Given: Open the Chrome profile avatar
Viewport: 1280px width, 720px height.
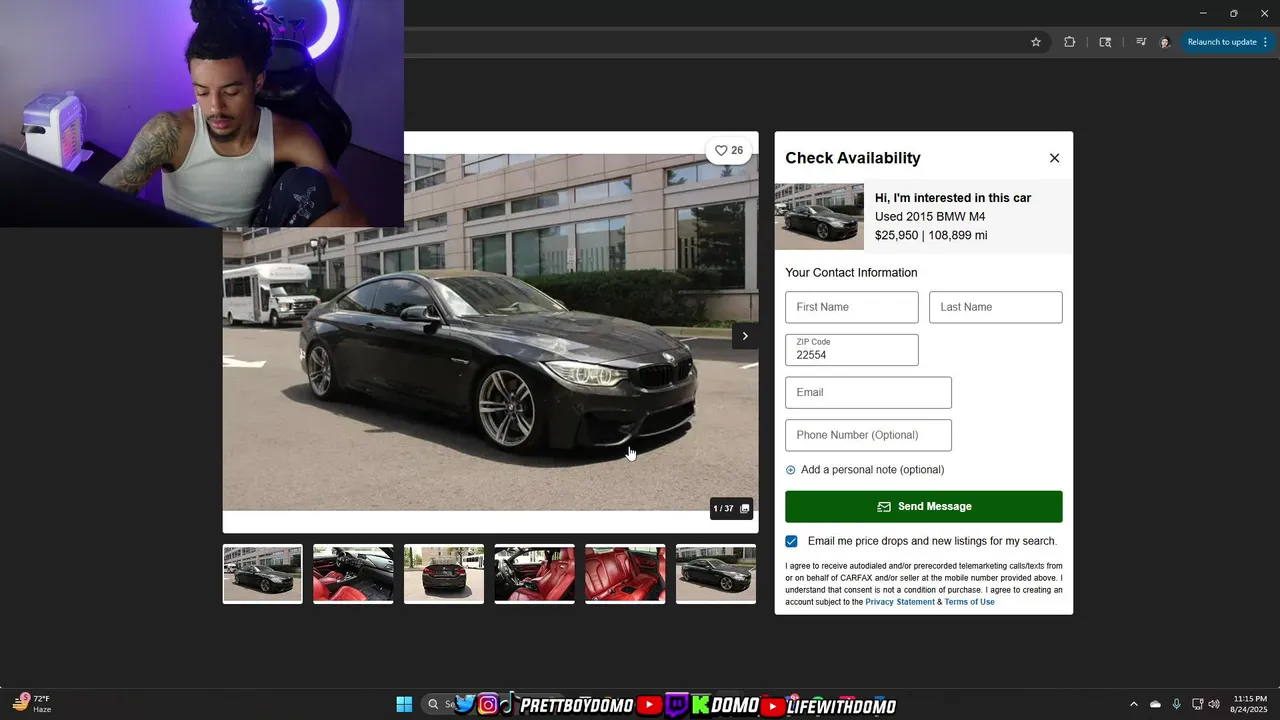Looking at the screenshot, I should point(1165,42).
